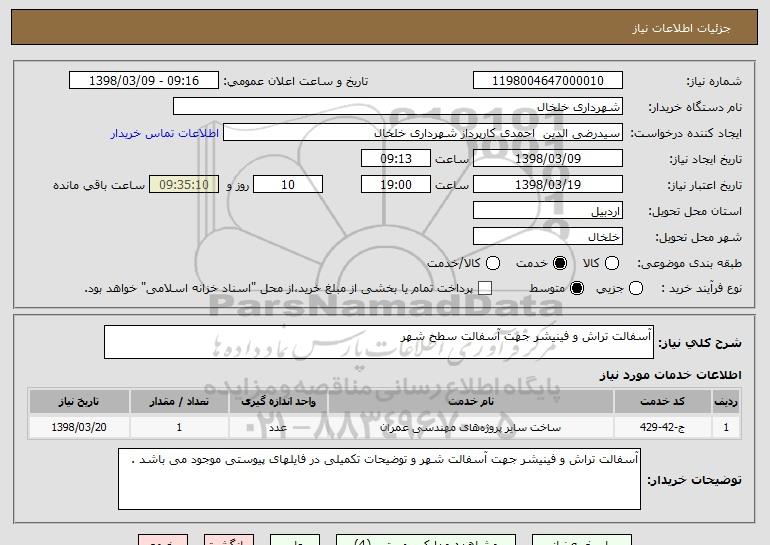Click the شهر محل تحویل label

[699, 237]
